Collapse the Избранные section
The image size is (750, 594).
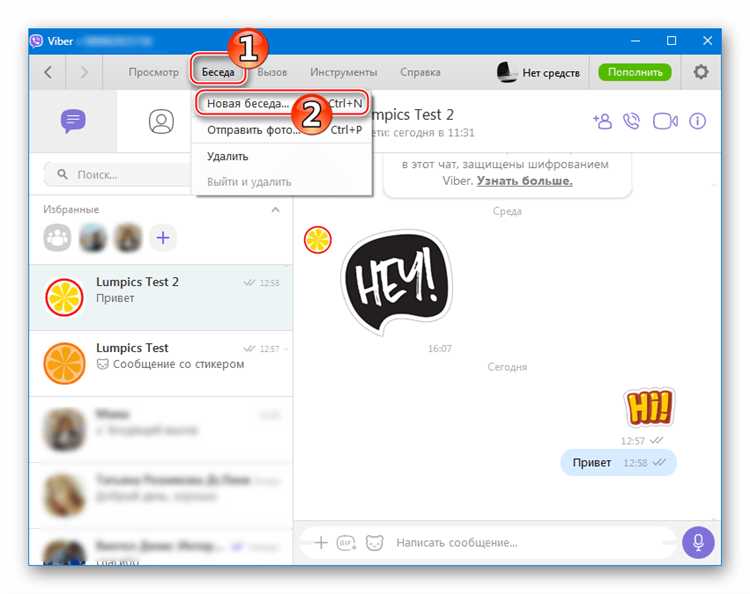[x=276, y=209]
